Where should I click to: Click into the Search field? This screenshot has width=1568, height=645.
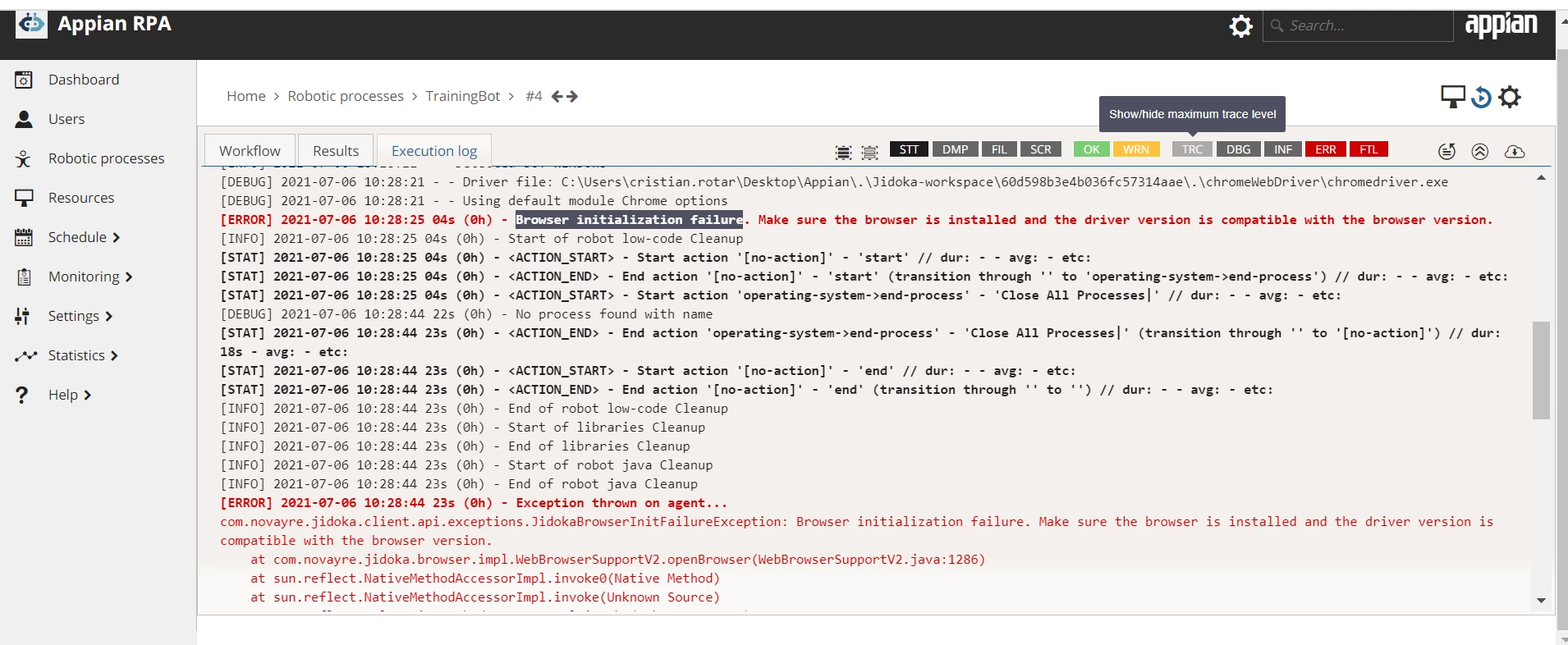tap(1358, 25)
